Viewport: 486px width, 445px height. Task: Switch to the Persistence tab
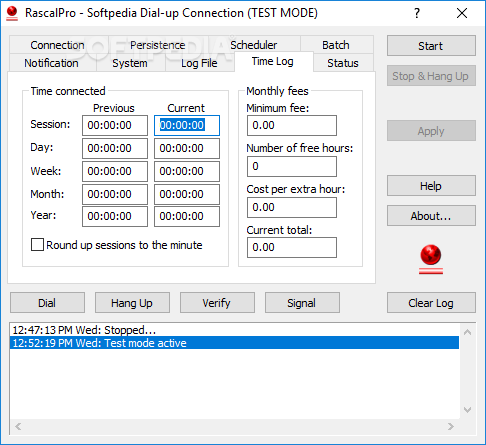(157, 45)
